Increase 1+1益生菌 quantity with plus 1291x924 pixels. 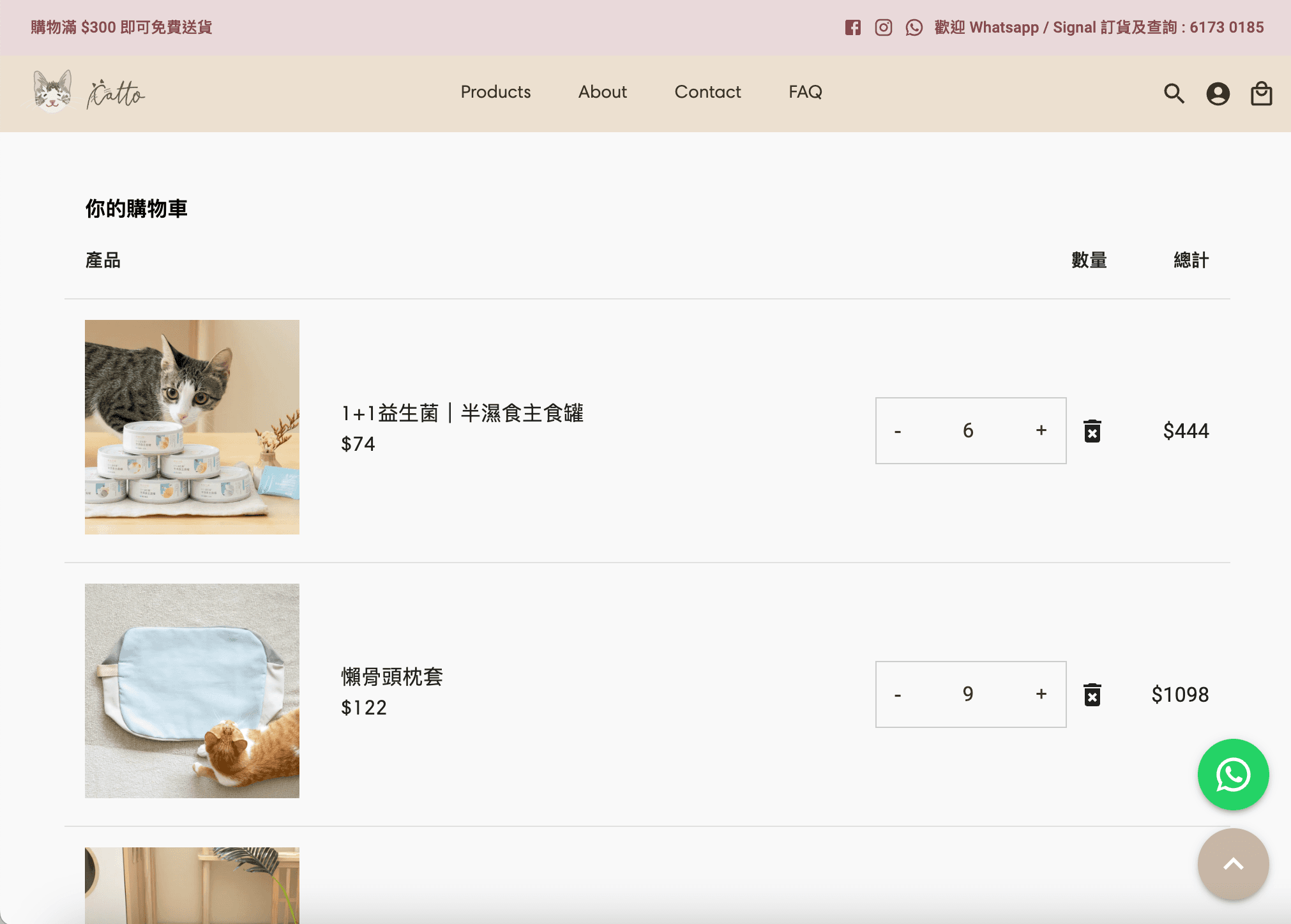pyautogui.click(x=1041, y=431)
